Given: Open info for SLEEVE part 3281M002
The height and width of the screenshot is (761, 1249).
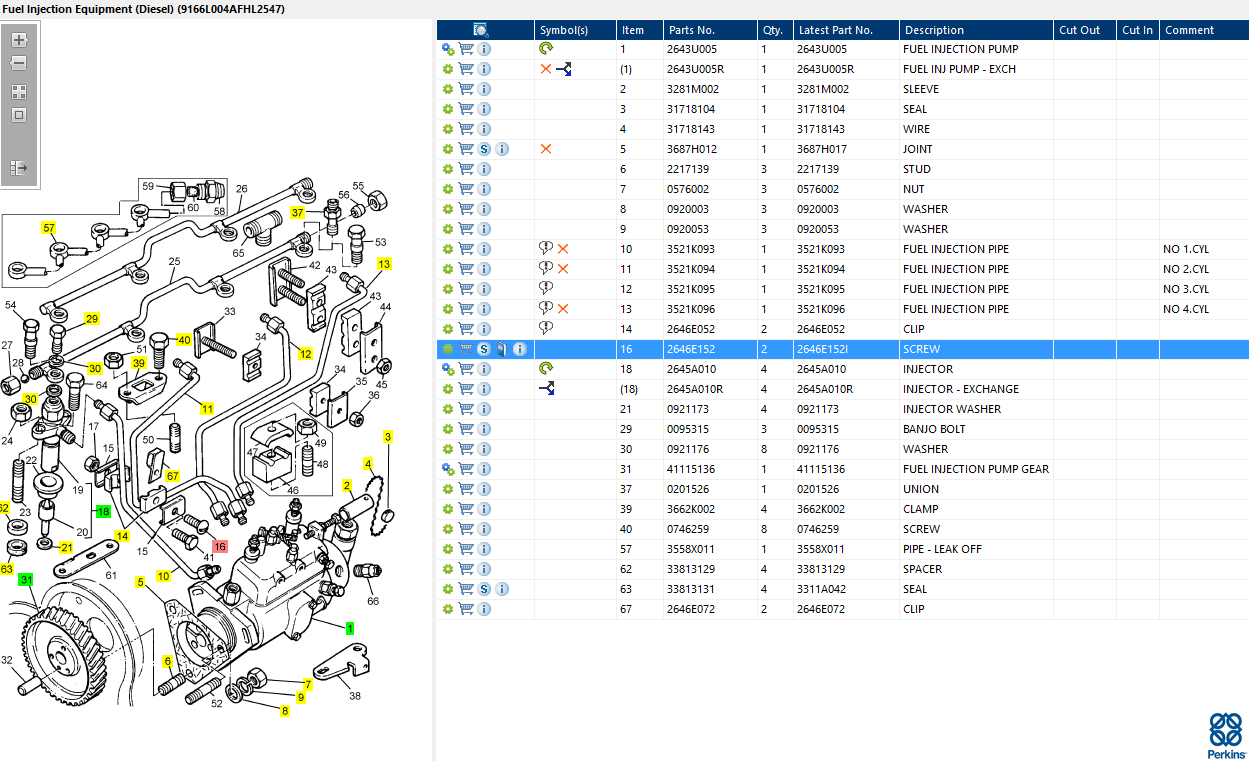Looking at the screenshot, I should click(484, 89).
